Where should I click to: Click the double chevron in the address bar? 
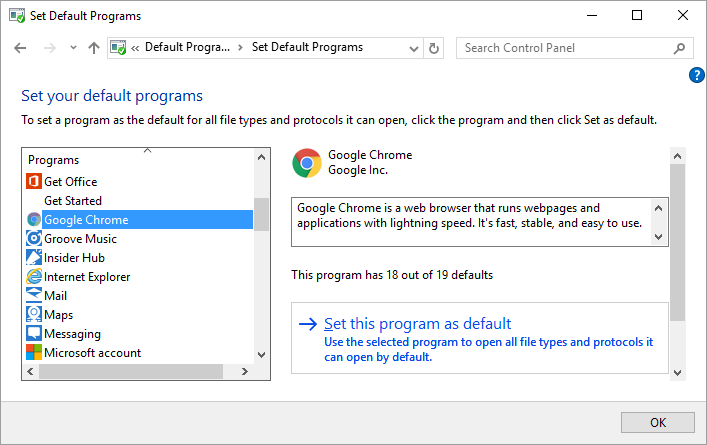(x=135, y=48)
